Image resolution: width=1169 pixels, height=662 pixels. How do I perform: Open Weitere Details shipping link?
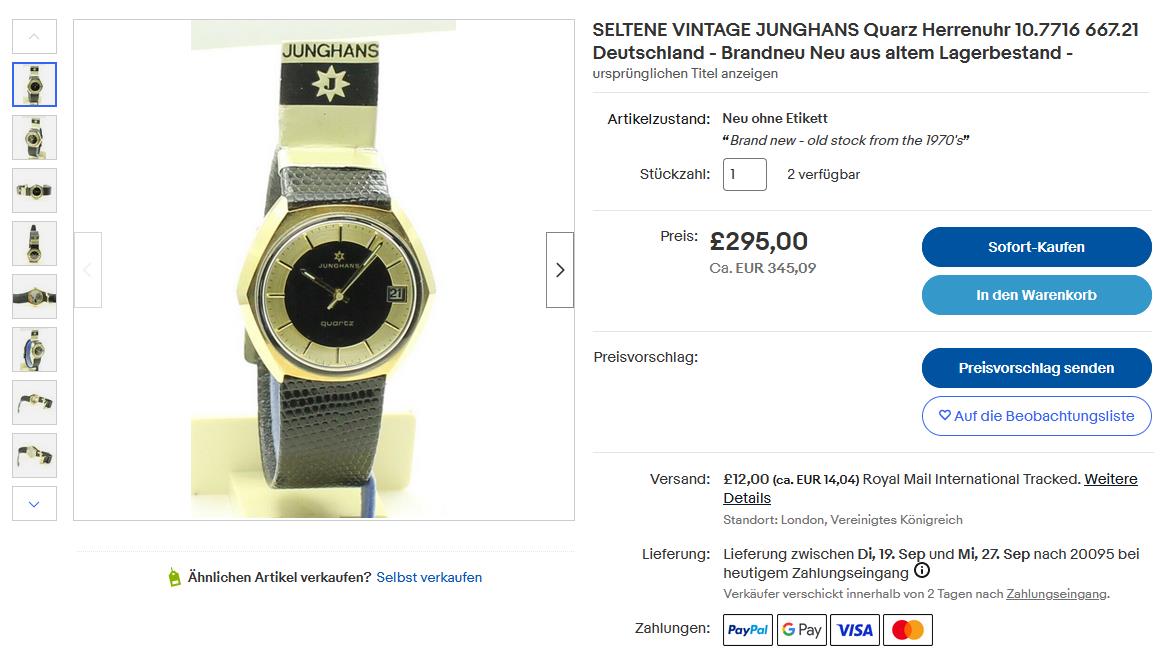click(x=1110, y=479)
